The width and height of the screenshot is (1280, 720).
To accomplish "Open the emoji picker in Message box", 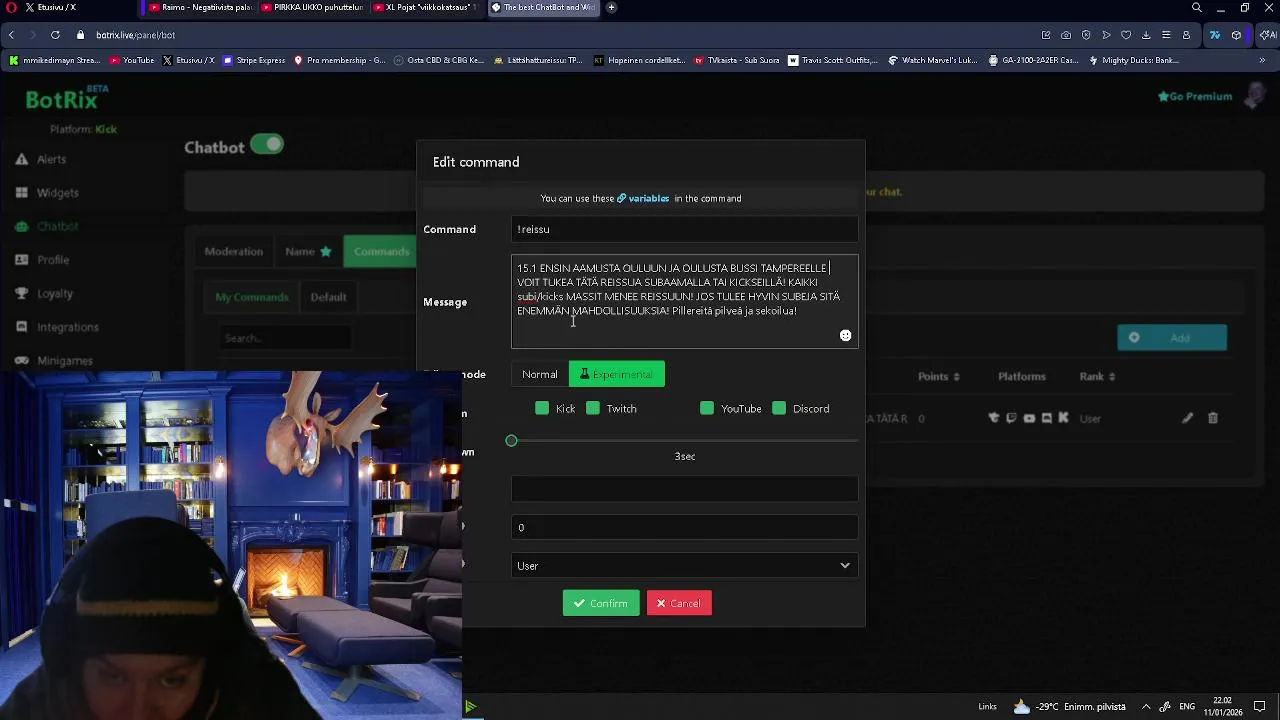I will pyautogui.click(x=845, y=336).
